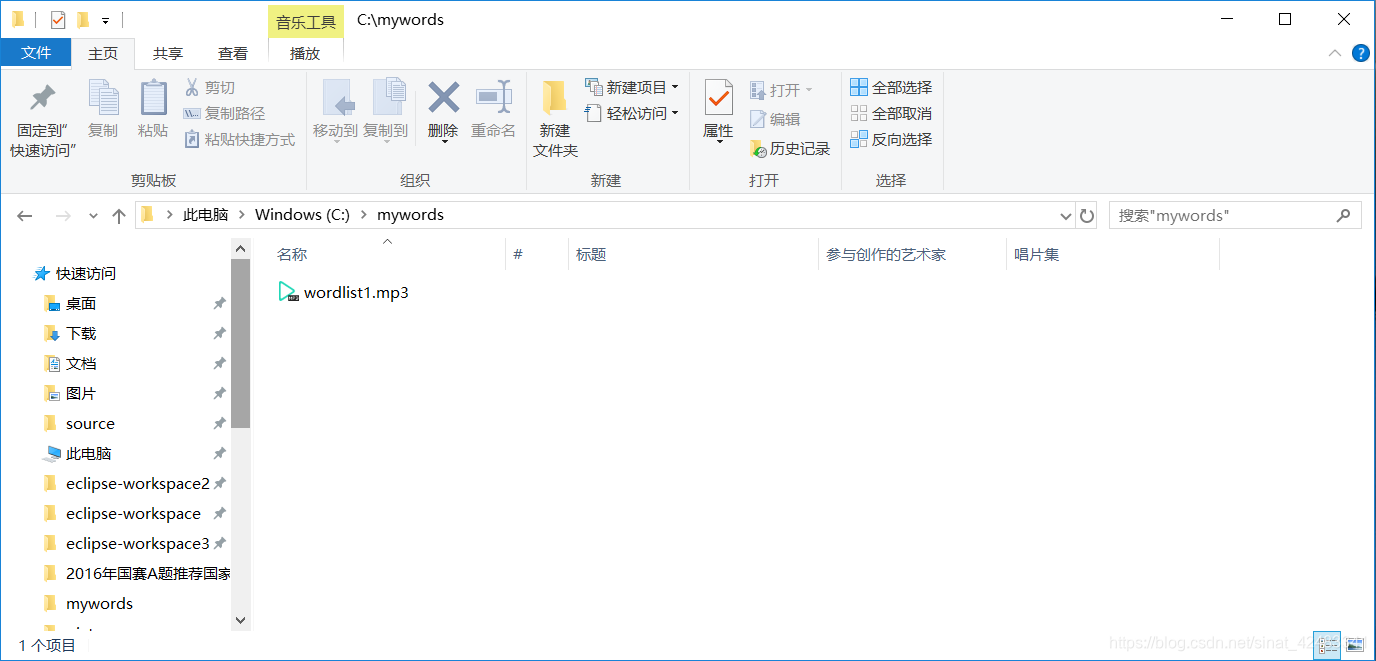Click the quick access New folder icon
Viewport: 1376px width, 661px height.
[x=83, y=19]
